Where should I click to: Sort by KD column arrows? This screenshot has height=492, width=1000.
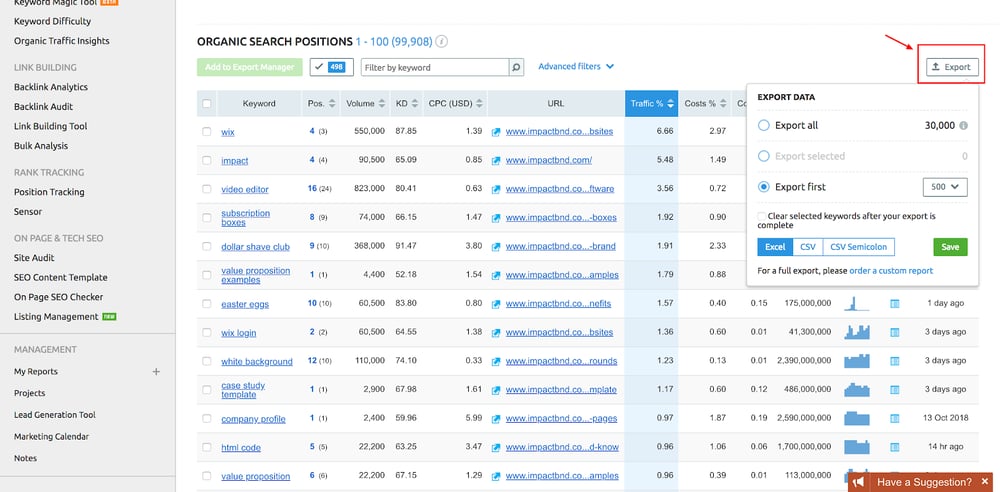[415, 103]
